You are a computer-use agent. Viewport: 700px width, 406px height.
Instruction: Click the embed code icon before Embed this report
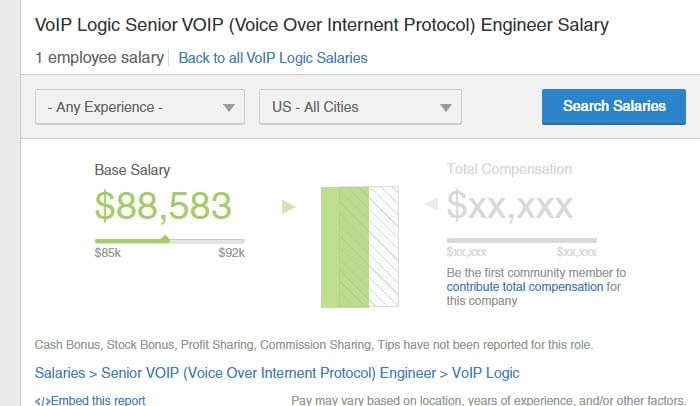pos(43,401)
